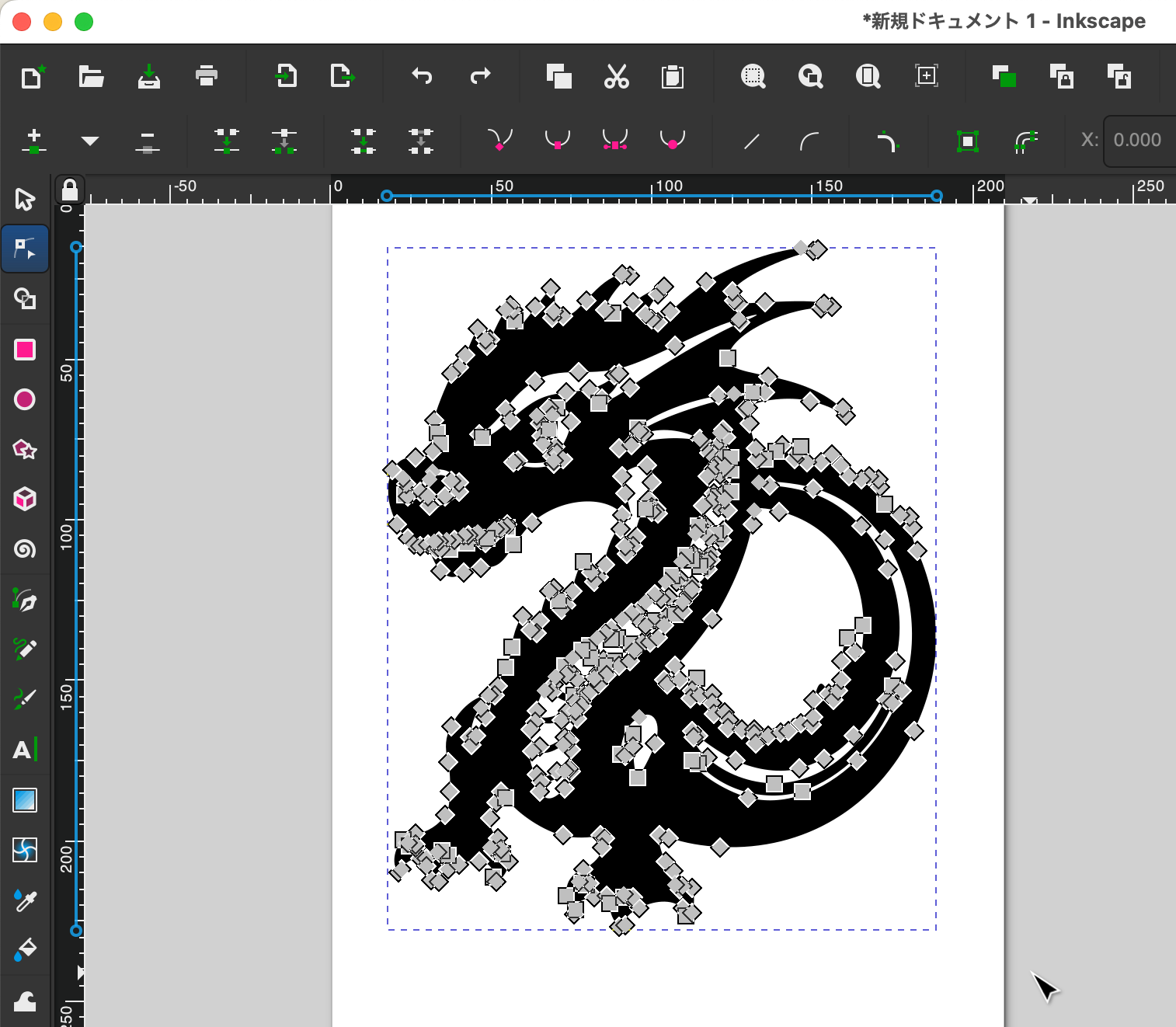Make the selected nodes symmetric
Image resolution: width=1176 pixels, height=1027 pixels.
click(615, 141)
